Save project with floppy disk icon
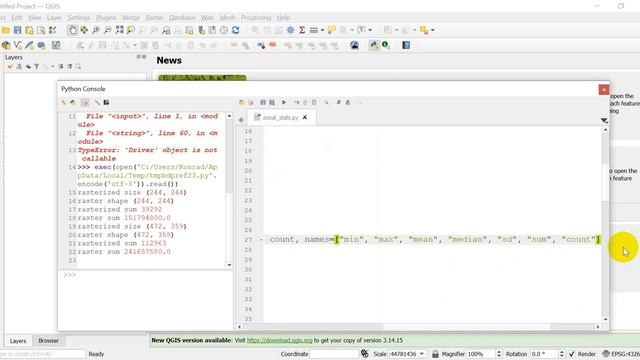The image size is (640, 360). point(18,30)
